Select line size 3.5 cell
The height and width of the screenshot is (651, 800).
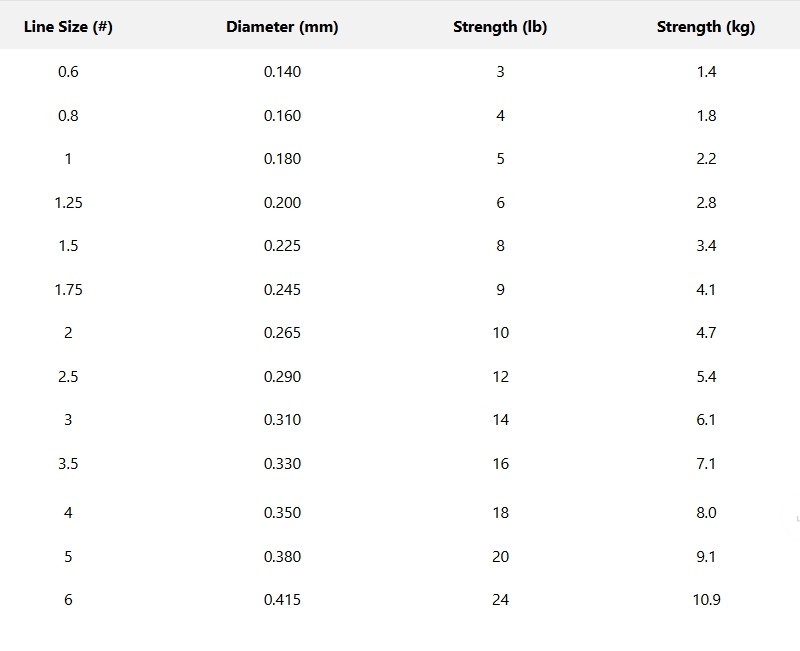[x=68, y=463]
